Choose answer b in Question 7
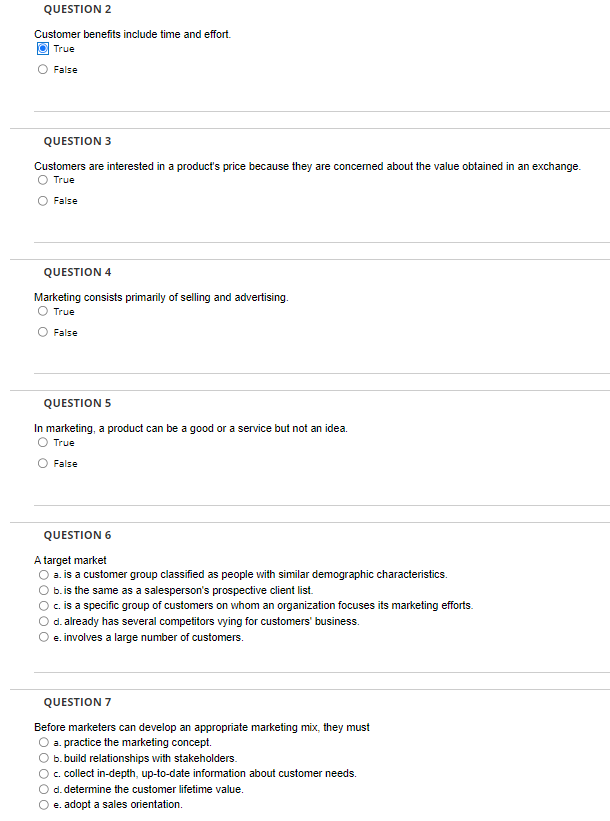This screenshot has height=821, width=610. [x=42, y=758]
